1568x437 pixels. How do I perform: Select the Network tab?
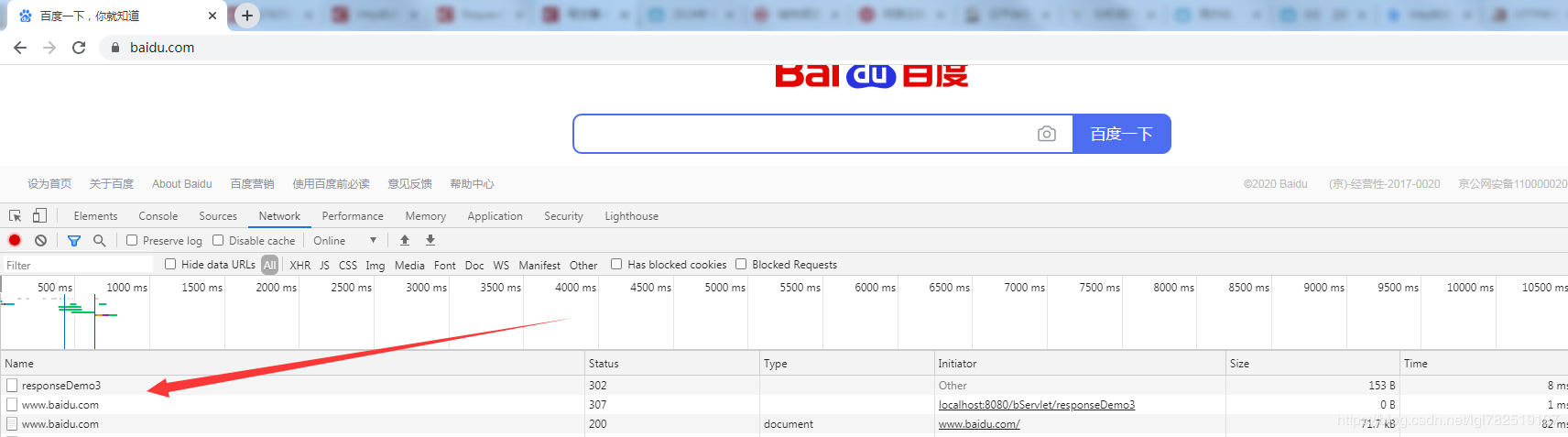click(x=279, y=216)
